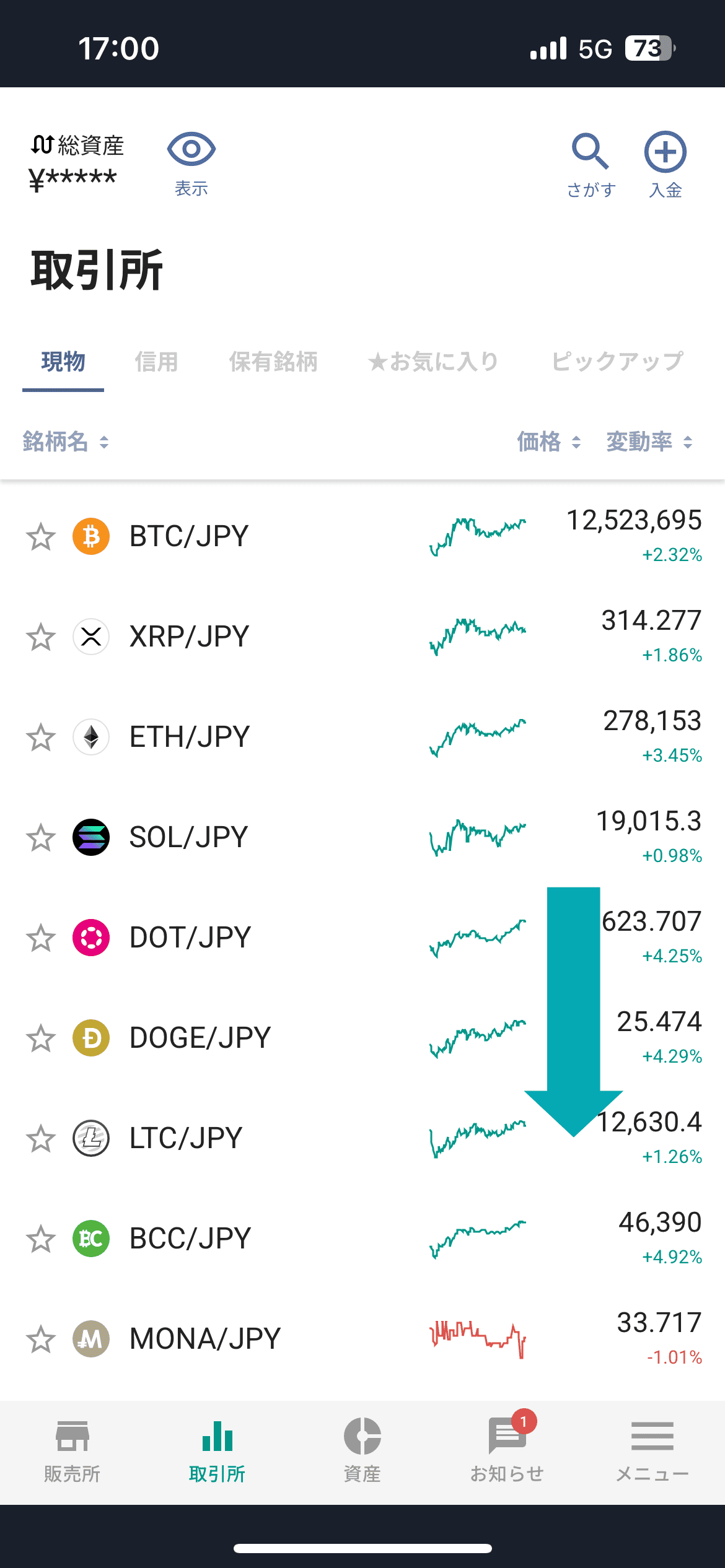This screenshot has height=1568, width=725.
Task: Tap the Bitcoin coin icon
Action: click(91, 536)
